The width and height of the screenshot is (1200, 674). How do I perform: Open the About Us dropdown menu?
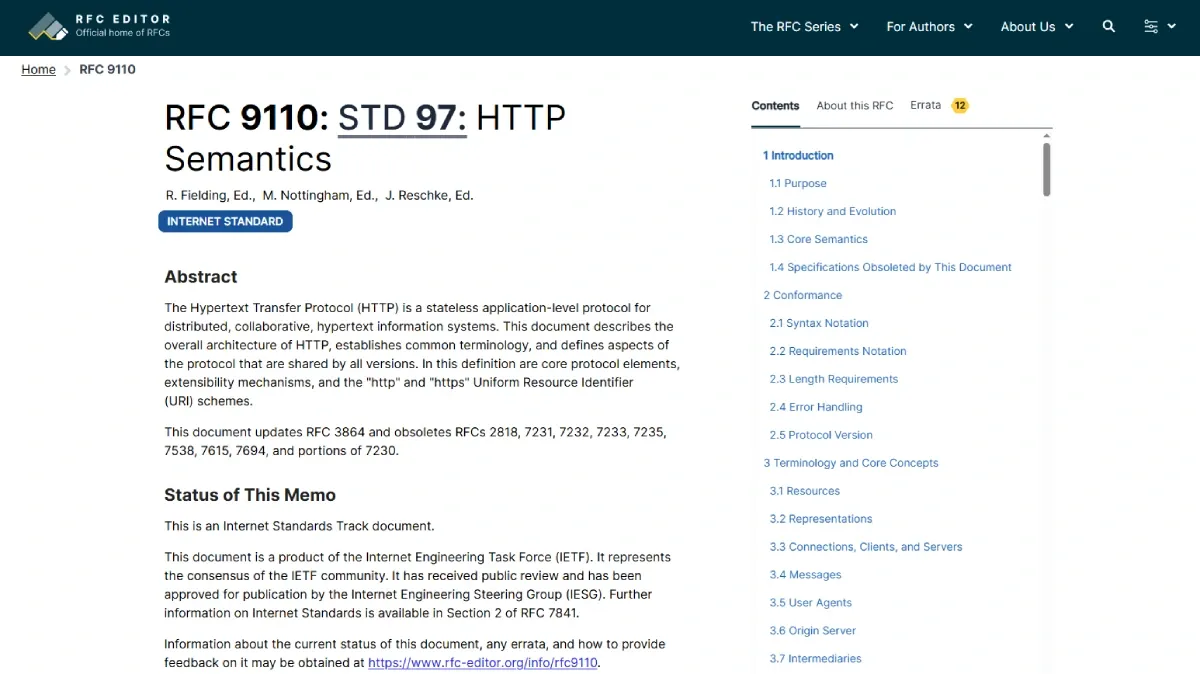click(1037, 27)
